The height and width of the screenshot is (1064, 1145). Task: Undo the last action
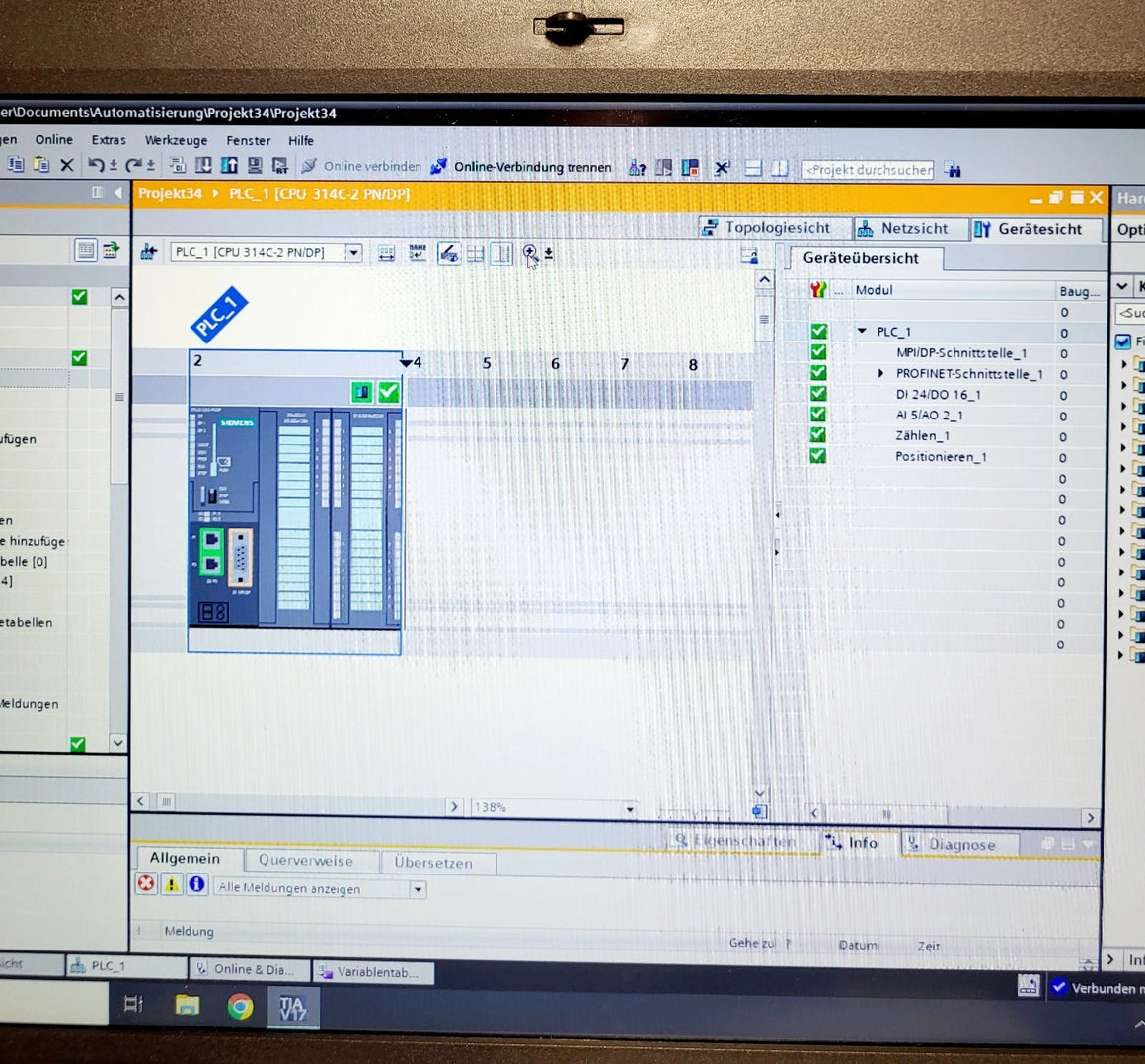[x=96, y=165]
